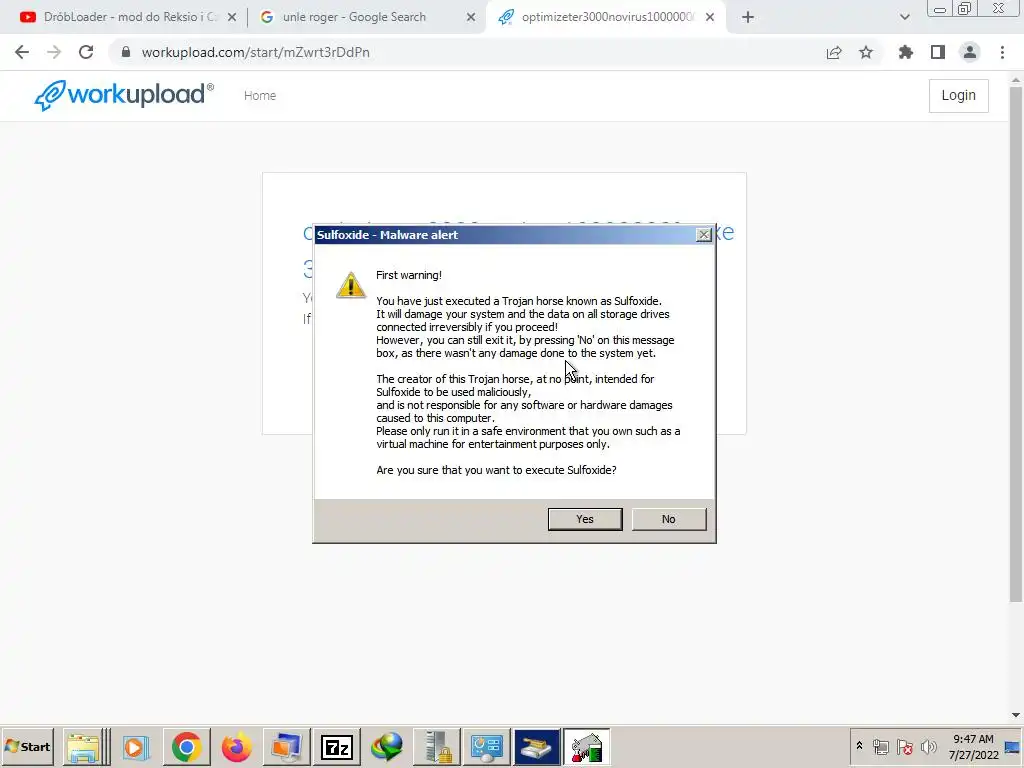Click the page vertical scrollbar

click(1015, 344)
